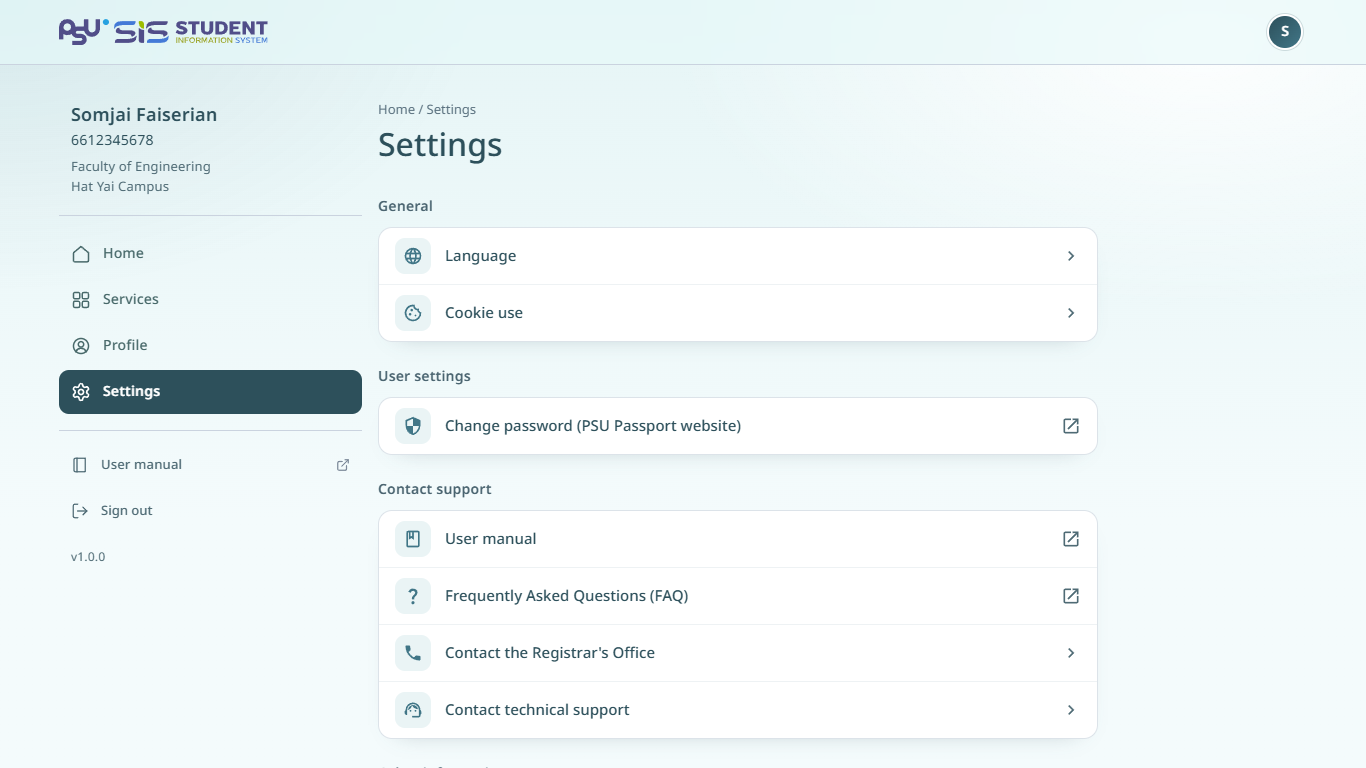This screenshot has width=1366, height=768.
Task: Open Contact technical support chevron
Action: click(x=1071, y=710)
